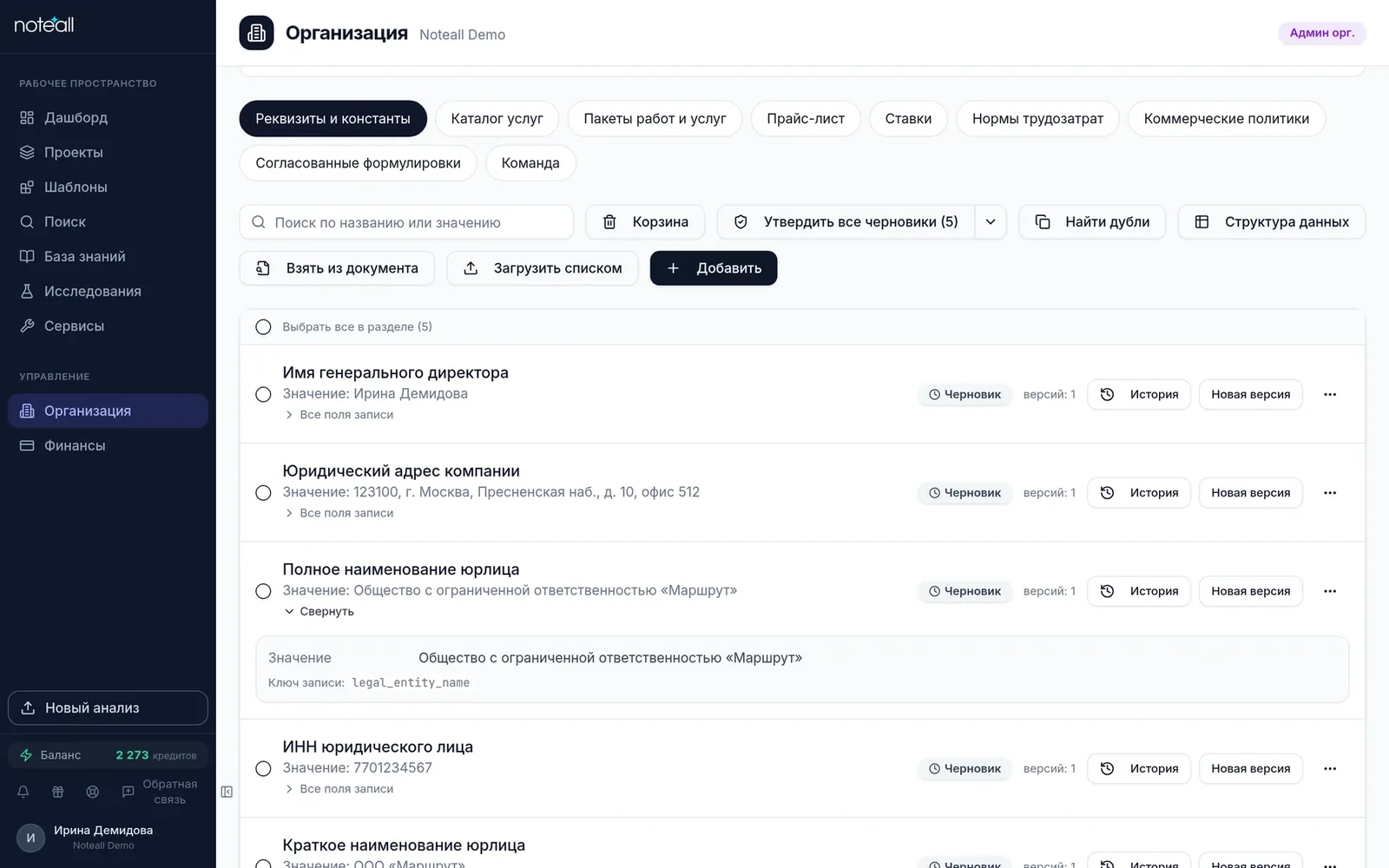Open history for Имя генерального директора

1139,394
